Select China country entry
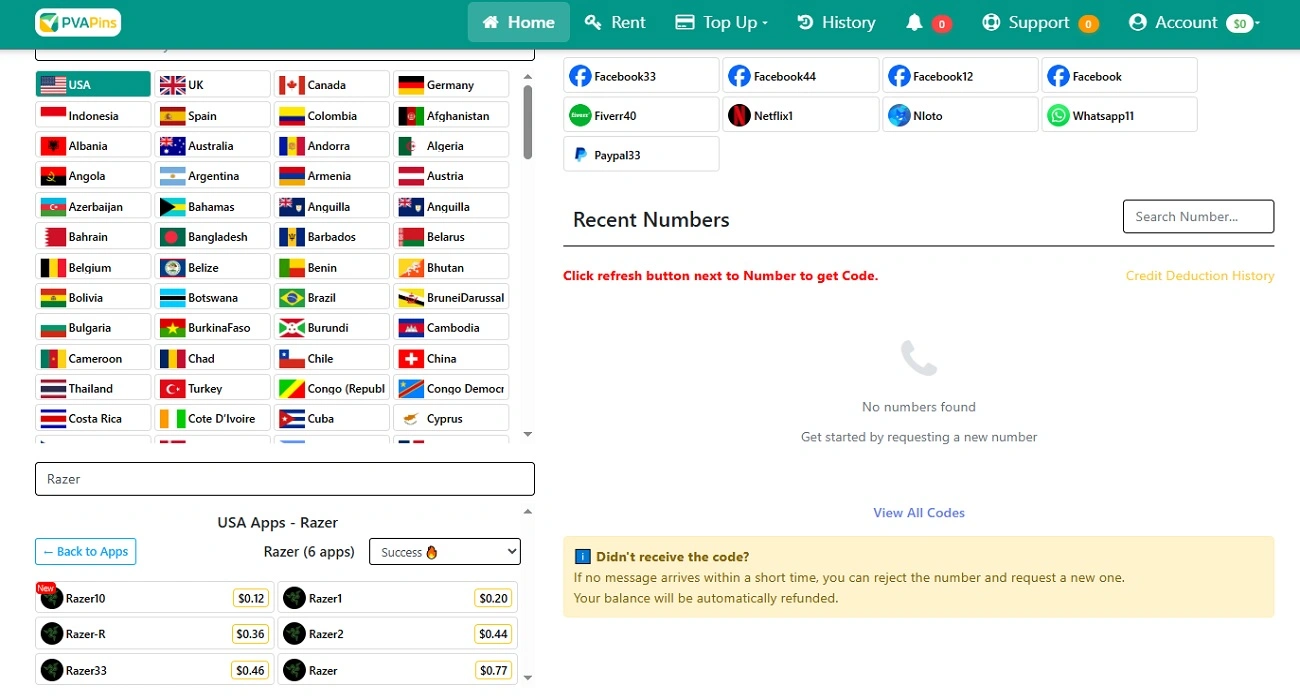The image size is (1300, 700). pos(451,358)
